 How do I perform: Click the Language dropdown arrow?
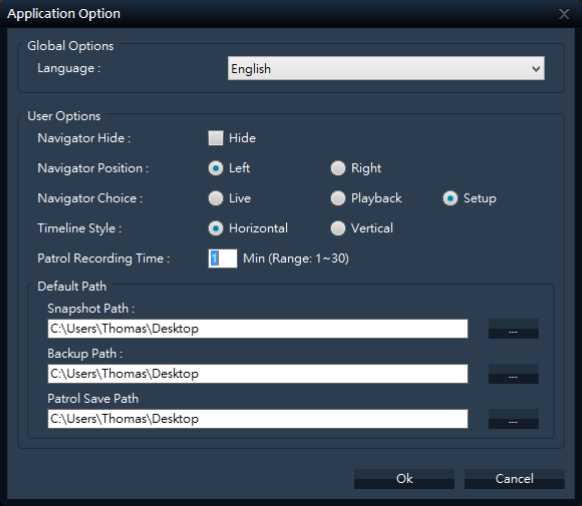click(x=536, y=69)
